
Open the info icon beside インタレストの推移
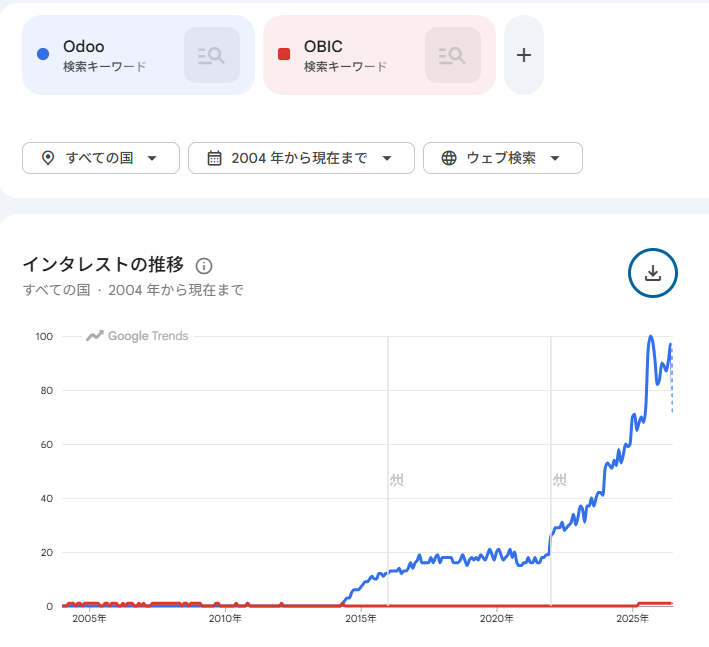pos(203,266)
